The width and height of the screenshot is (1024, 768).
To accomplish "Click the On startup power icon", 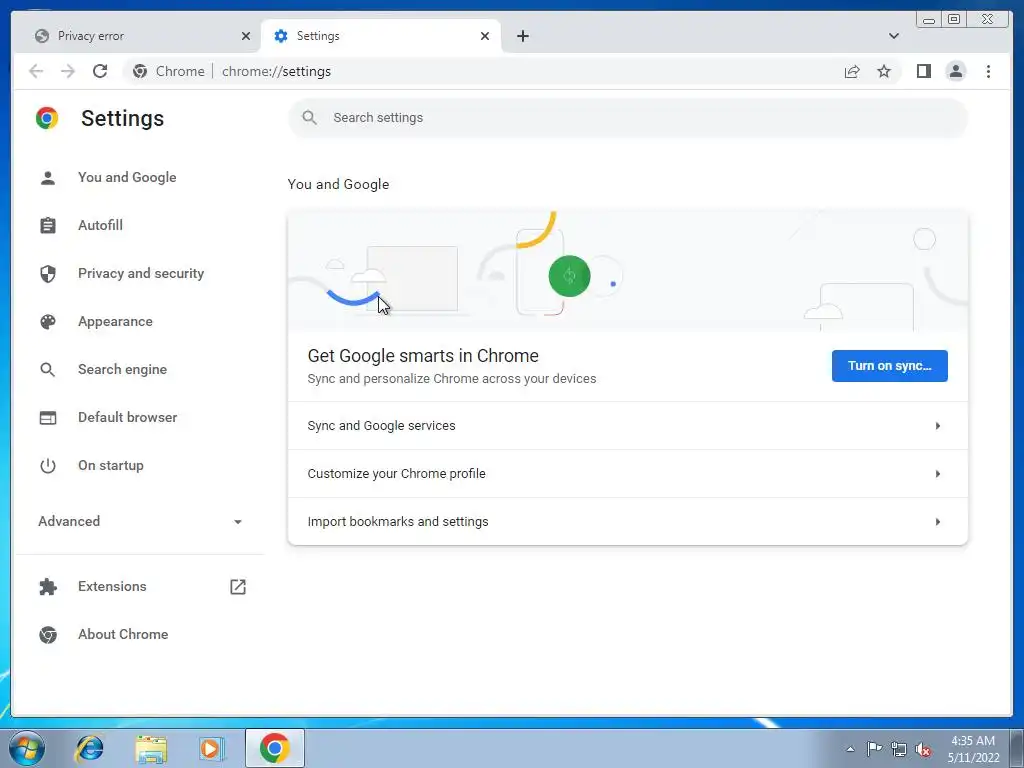I will pyautogui.click(x=48, y=466).
